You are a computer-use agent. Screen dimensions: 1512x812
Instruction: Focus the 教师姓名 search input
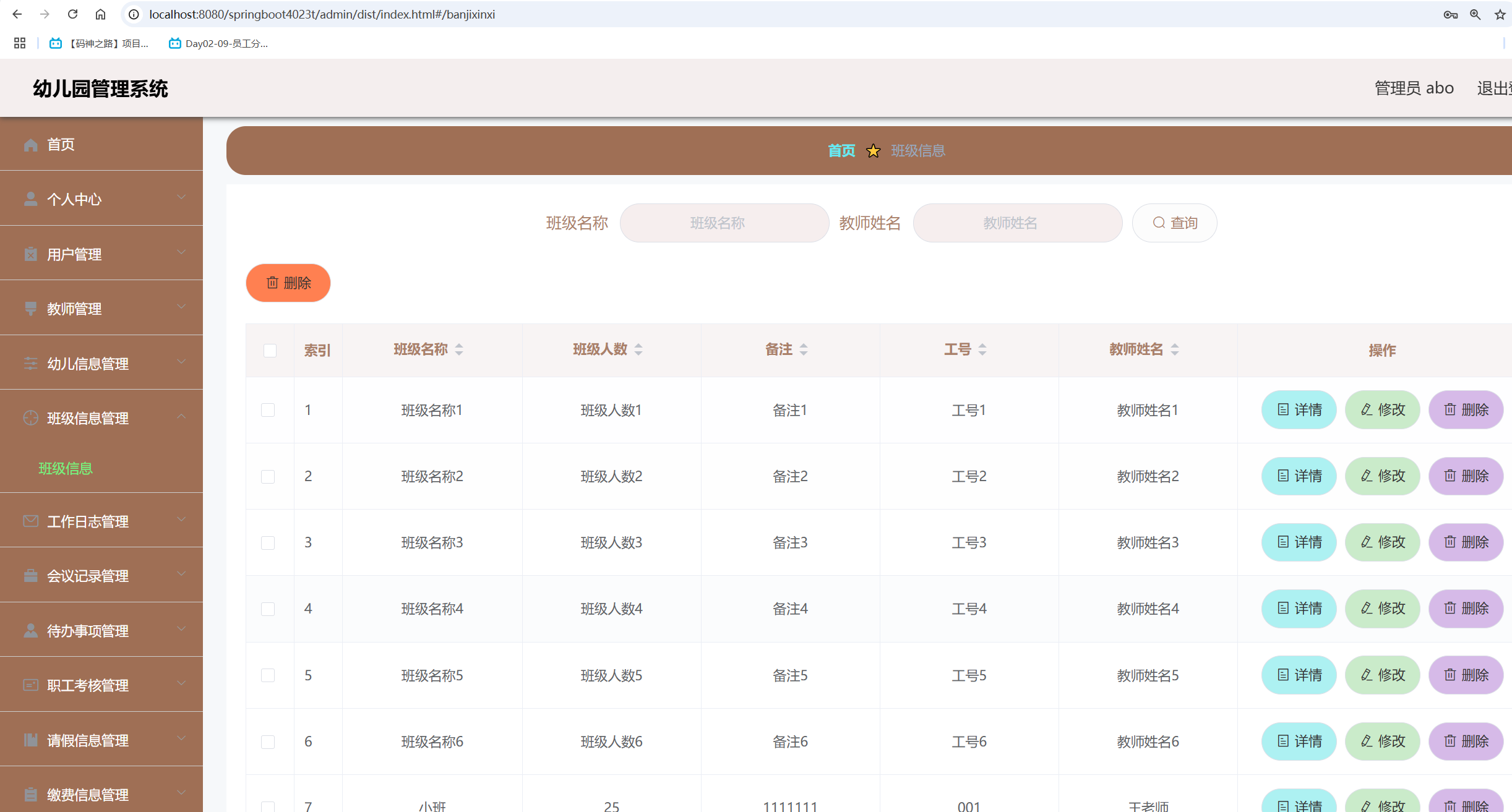[x=1017, y=223]
